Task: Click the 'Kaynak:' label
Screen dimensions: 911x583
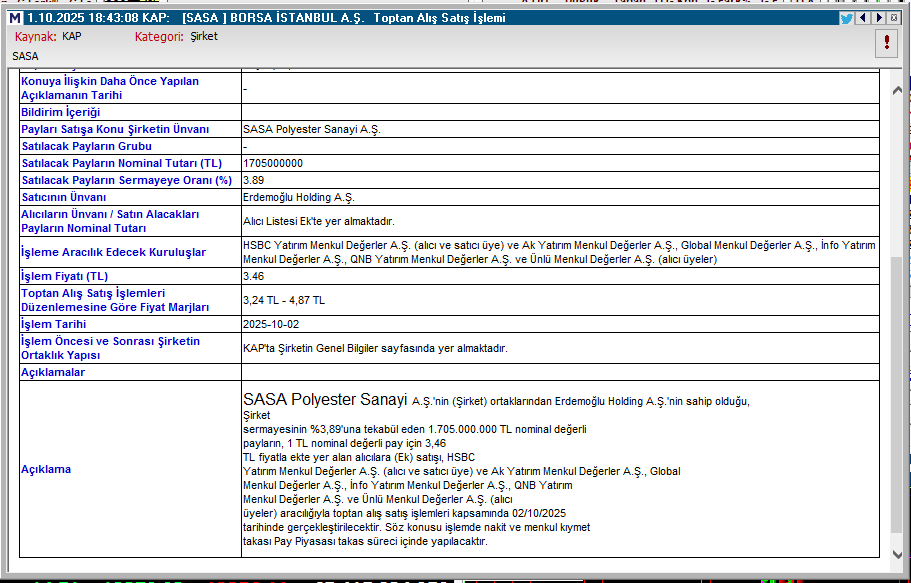Action: [x=35, y=37]
